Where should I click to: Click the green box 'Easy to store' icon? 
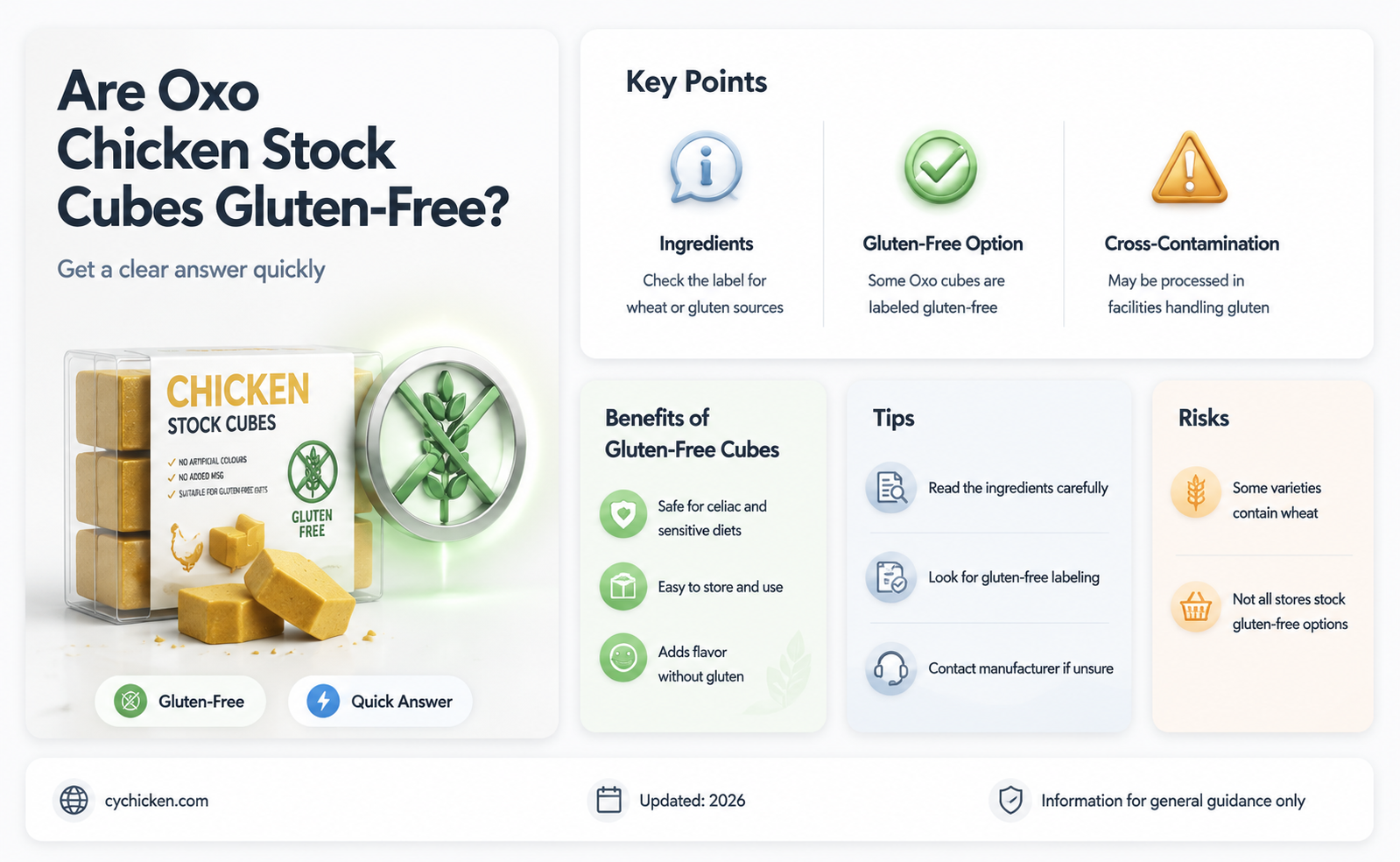coord(623,586)
